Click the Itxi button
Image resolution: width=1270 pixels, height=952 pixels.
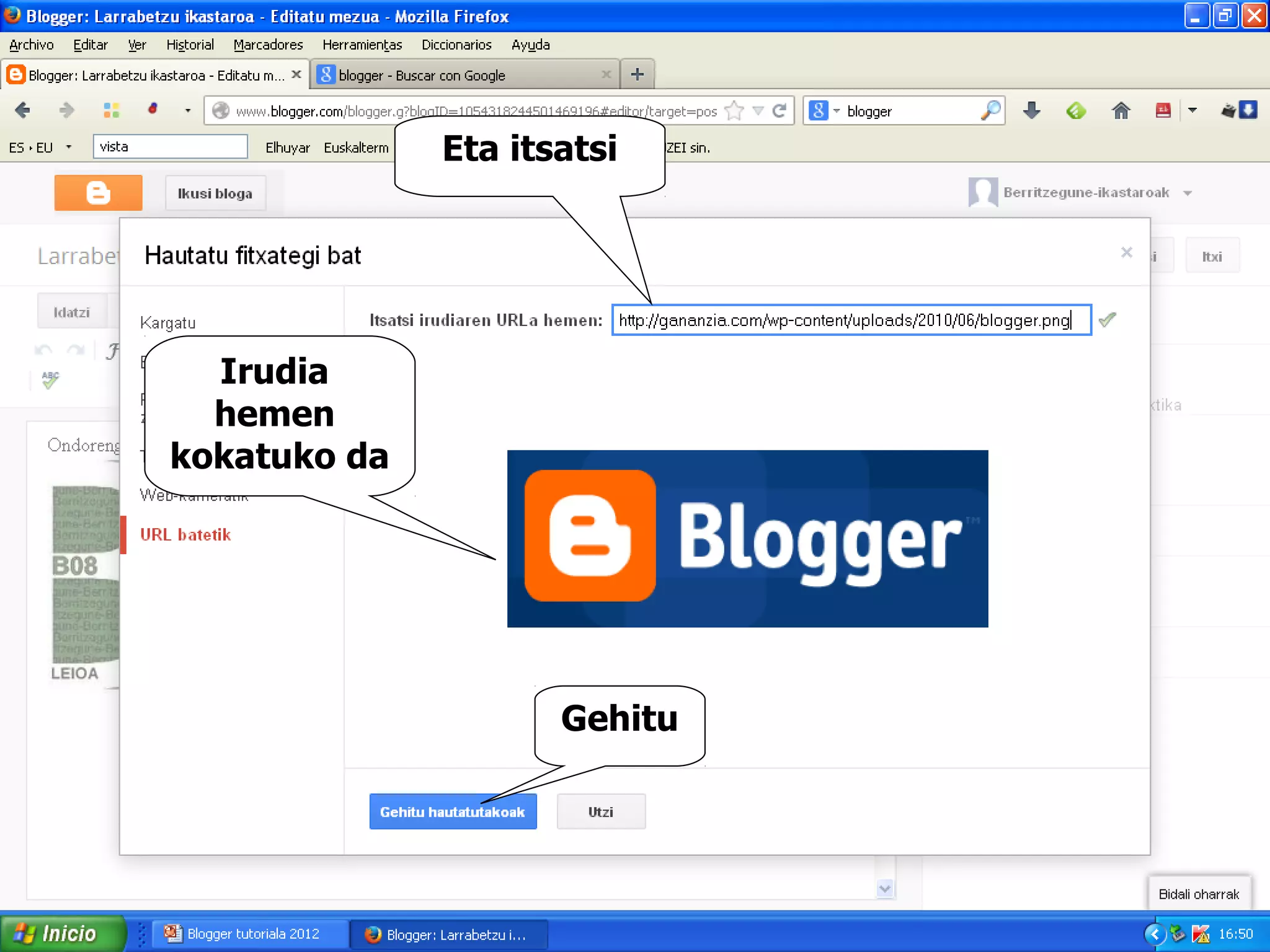click(1212, 256)
